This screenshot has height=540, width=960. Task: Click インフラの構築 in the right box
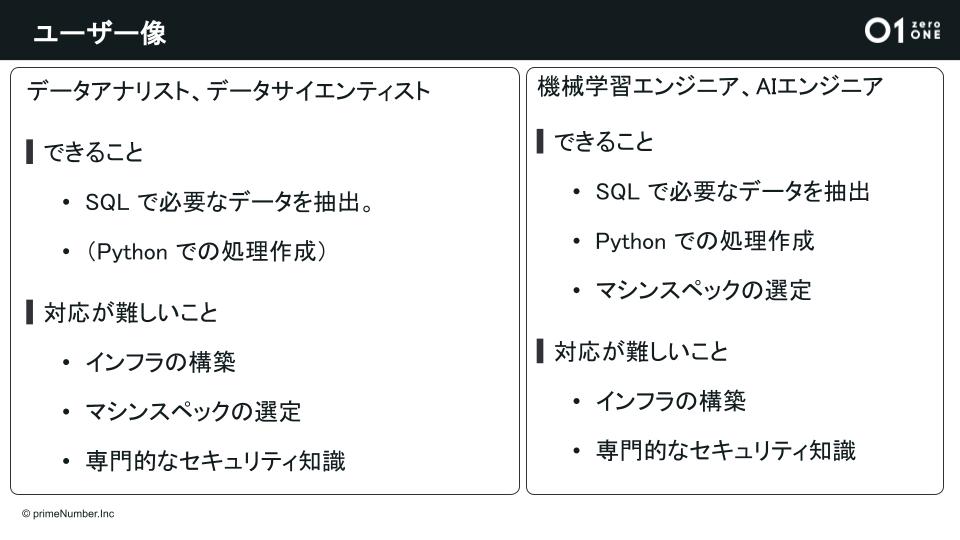pos(671,401)
